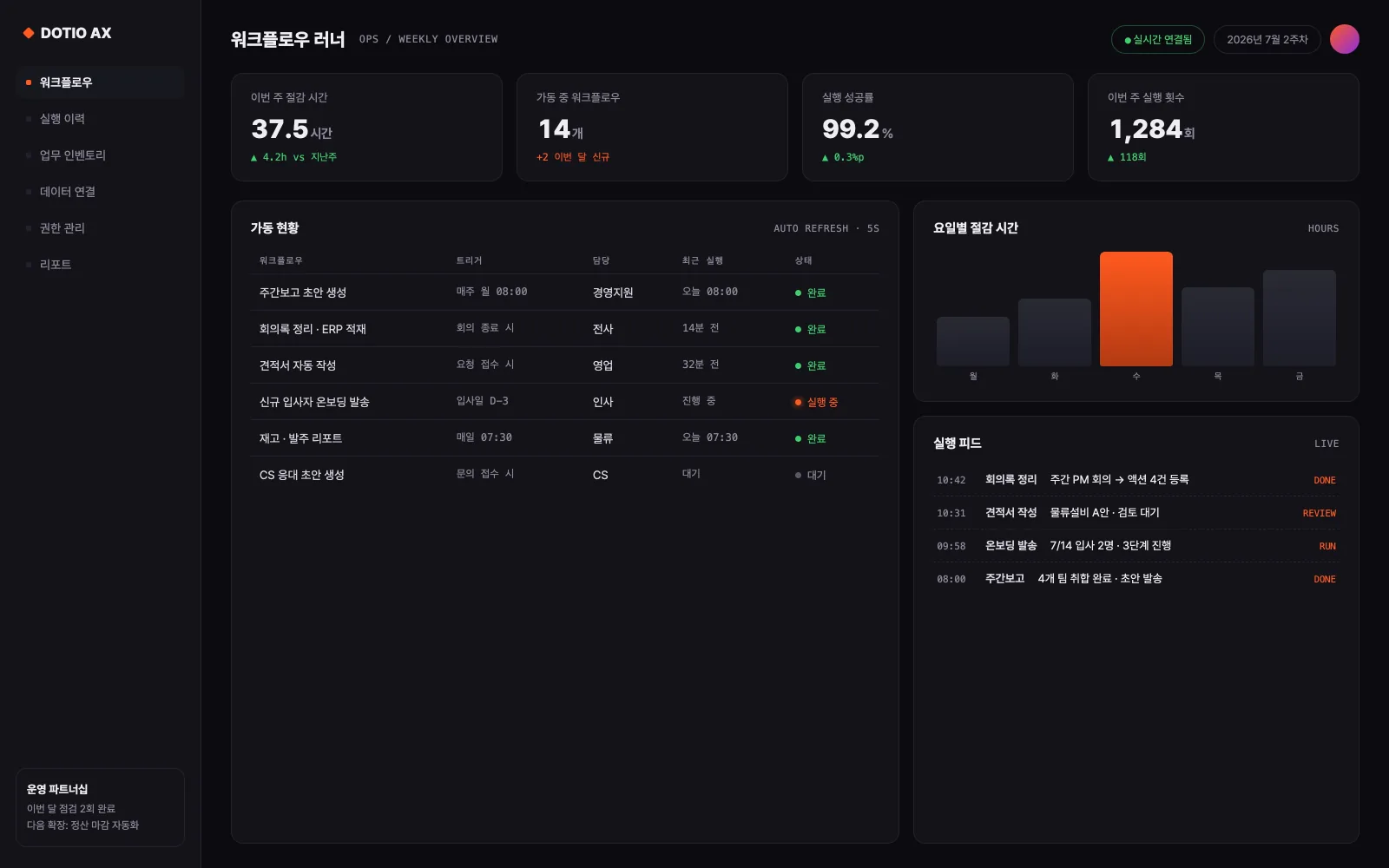Open the 08:00 주간보고 feed entry
This screenshot has width=1389, height=868.
(x=1136, y=579)
